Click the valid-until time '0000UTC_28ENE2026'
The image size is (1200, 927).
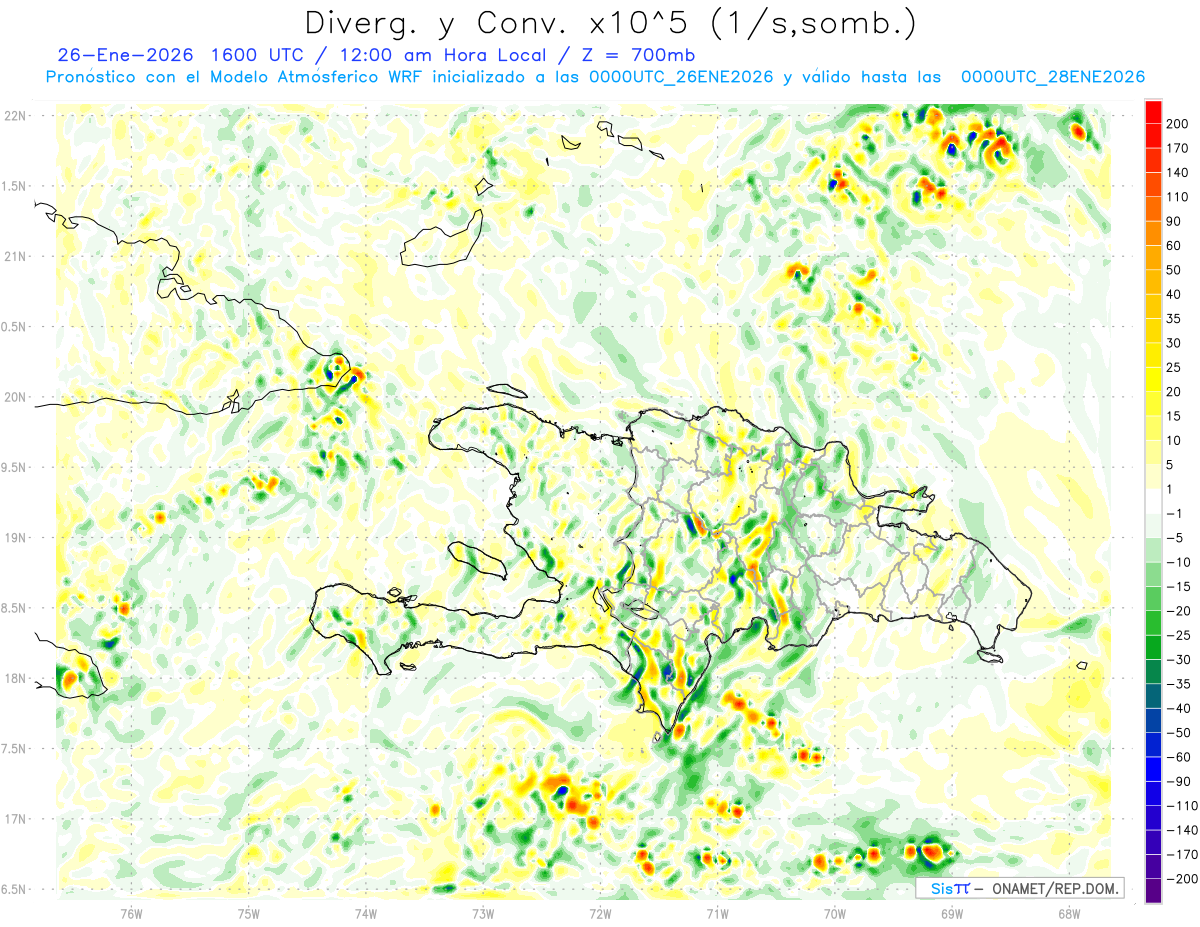point(1052,77)
